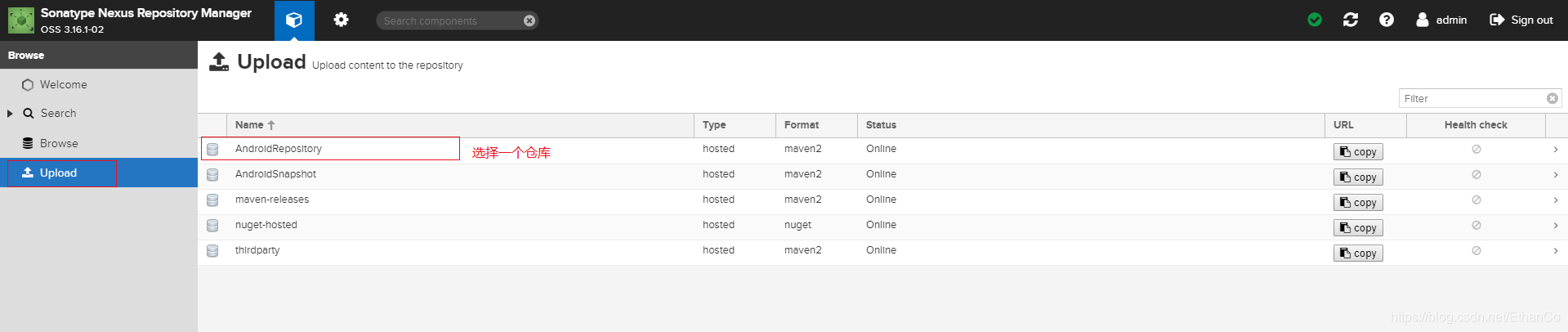The height and width of the screenshot is (332, 1568).
Task: Select the nuget-hosted repository
Action: pyautogui.click(x=882, y=226)
